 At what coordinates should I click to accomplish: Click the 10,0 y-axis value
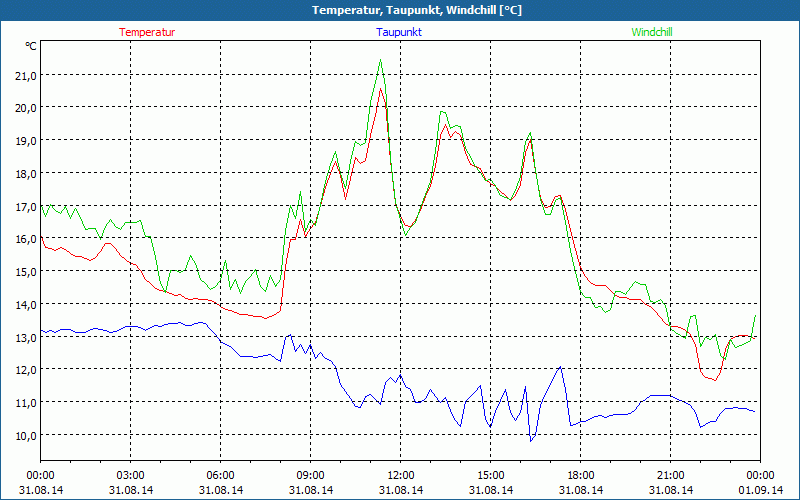click(x=26, y=436)
